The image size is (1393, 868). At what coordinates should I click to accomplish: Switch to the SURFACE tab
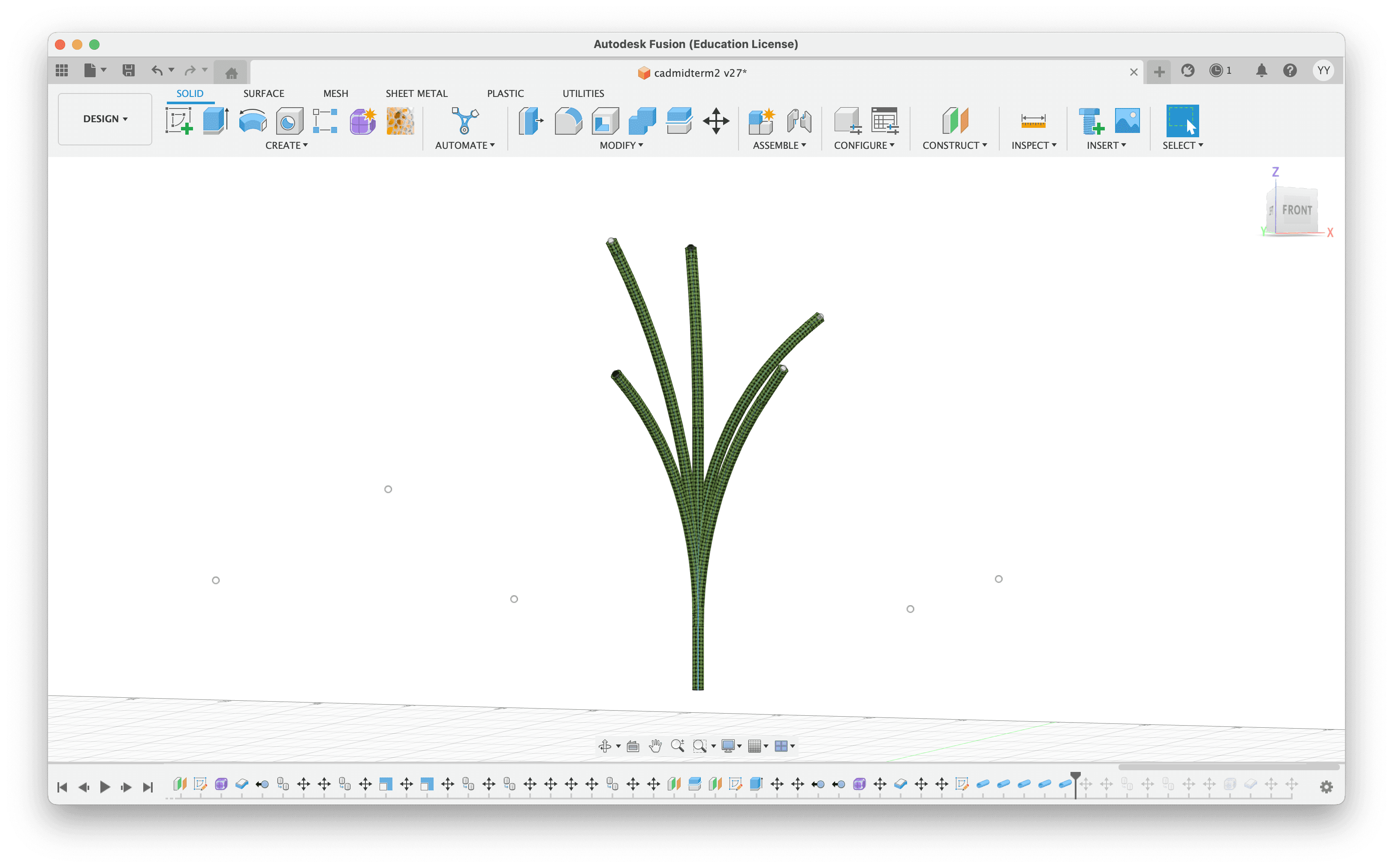(263, 93)
